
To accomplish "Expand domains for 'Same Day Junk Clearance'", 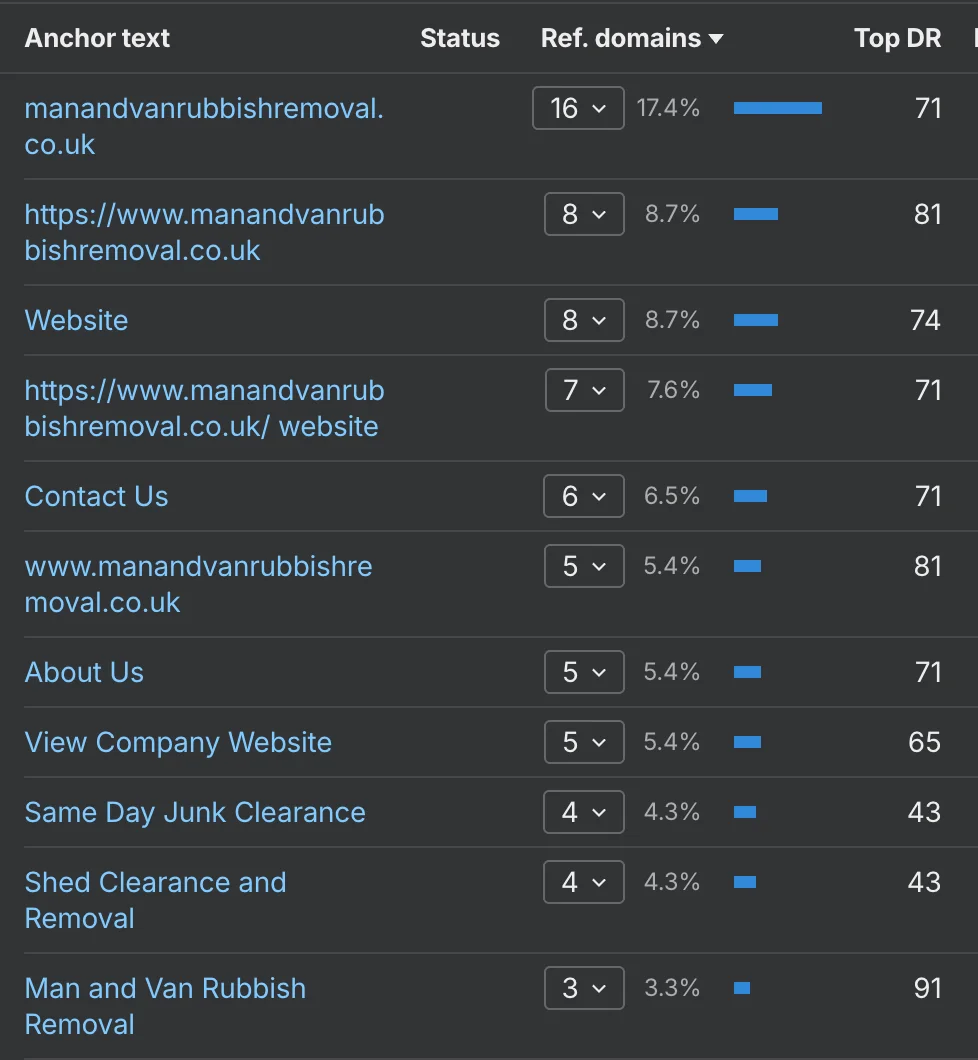I will pos(583,812).
